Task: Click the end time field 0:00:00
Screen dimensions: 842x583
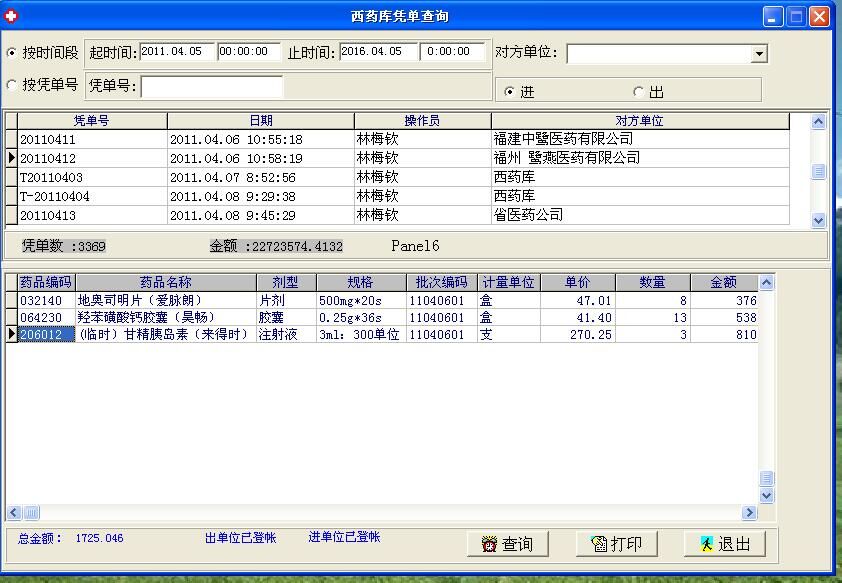Action: pyautogui.click(x=452, y=52)
